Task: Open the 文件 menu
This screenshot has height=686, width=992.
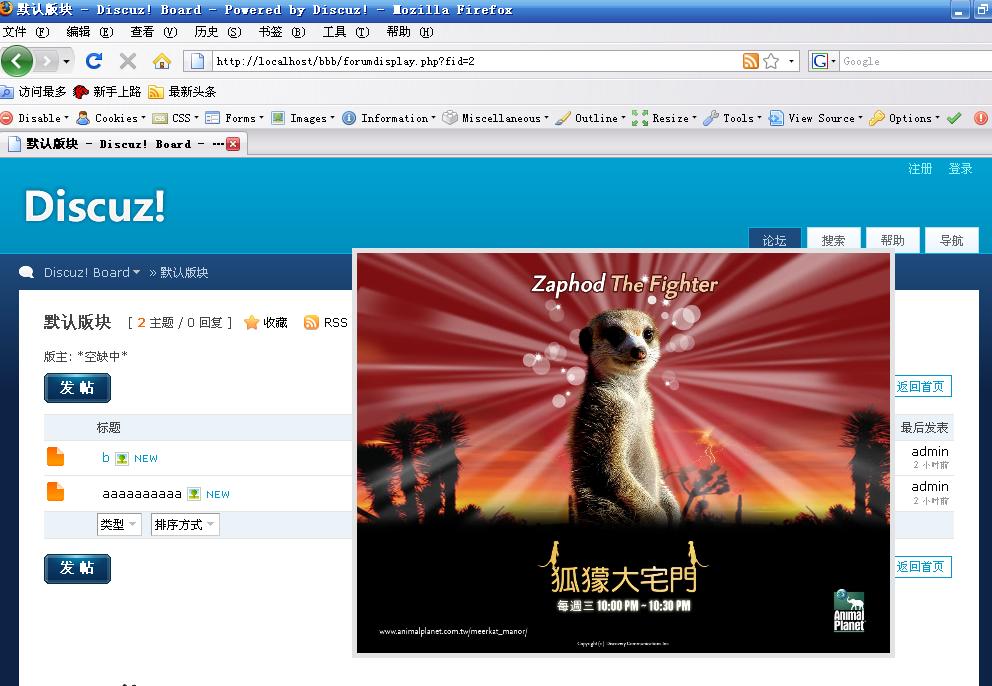Action: point(26,32)
